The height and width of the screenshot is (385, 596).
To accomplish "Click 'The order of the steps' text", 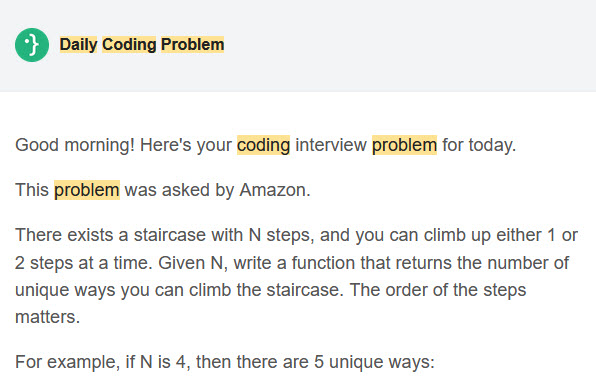I will pyautogui.click(x=437, y=290).
